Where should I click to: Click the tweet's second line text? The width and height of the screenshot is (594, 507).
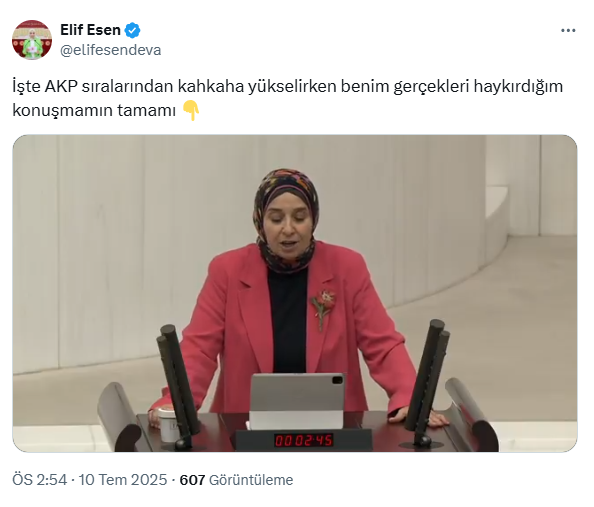point(94,111)
